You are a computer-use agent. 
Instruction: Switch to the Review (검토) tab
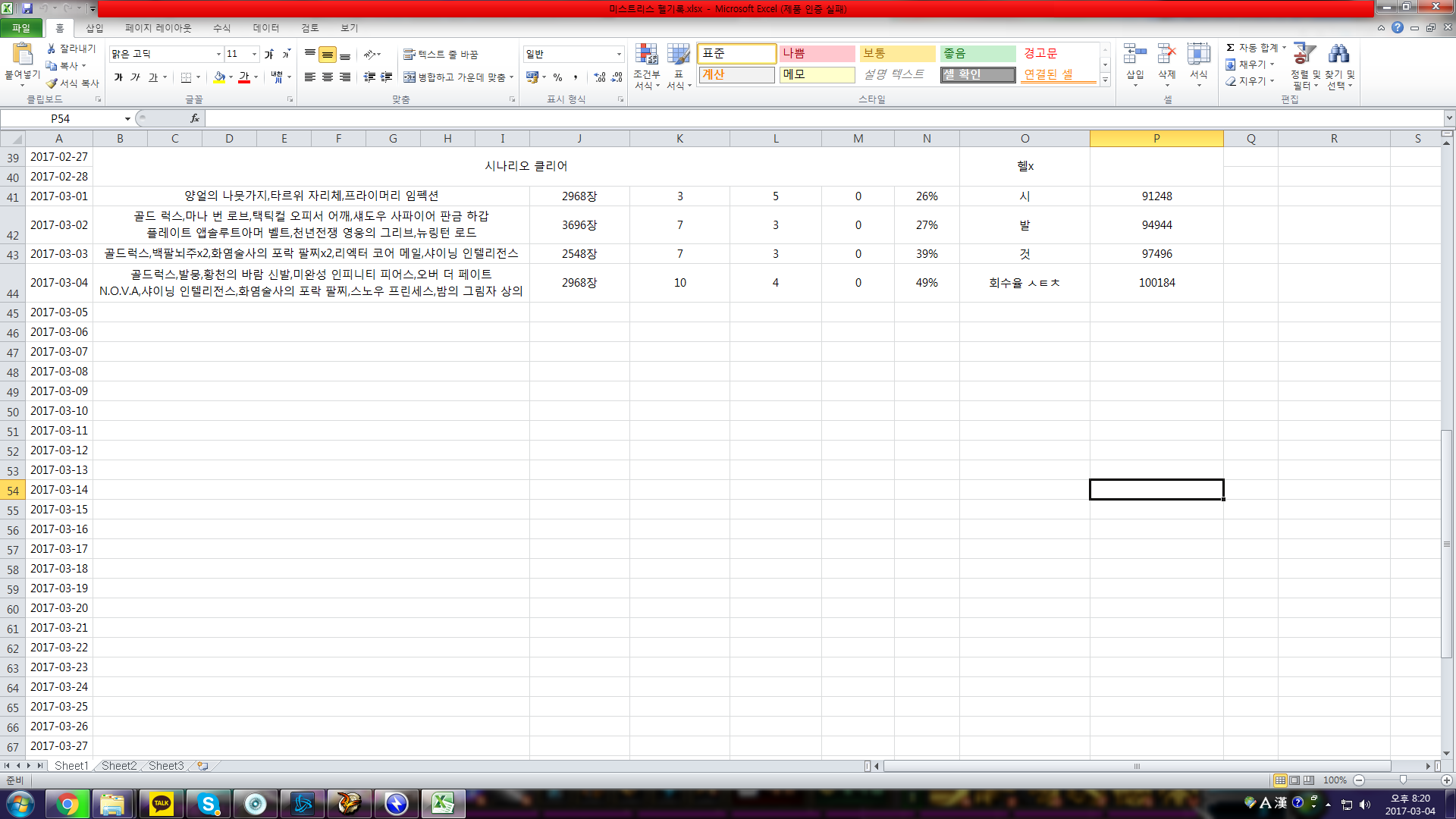[x=310, y=28]
